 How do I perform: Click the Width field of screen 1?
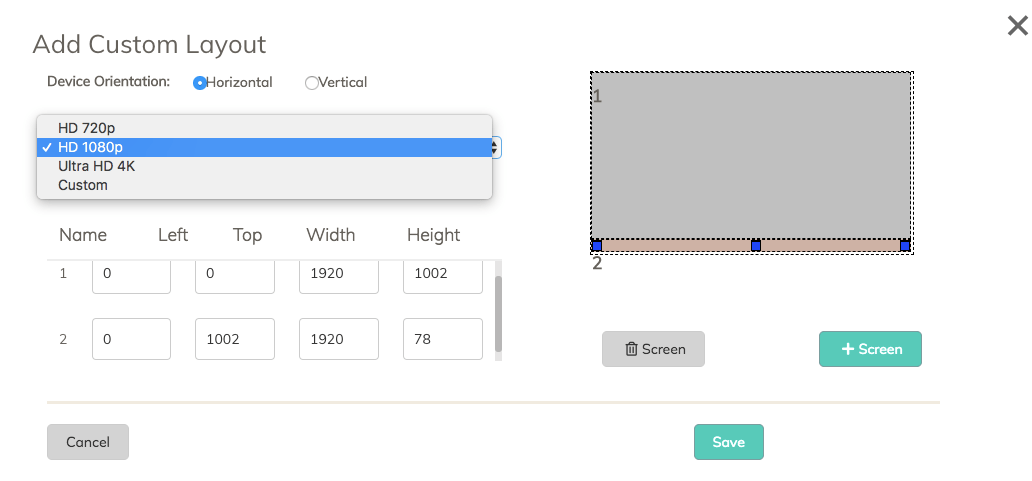click(x=339, y=273)
